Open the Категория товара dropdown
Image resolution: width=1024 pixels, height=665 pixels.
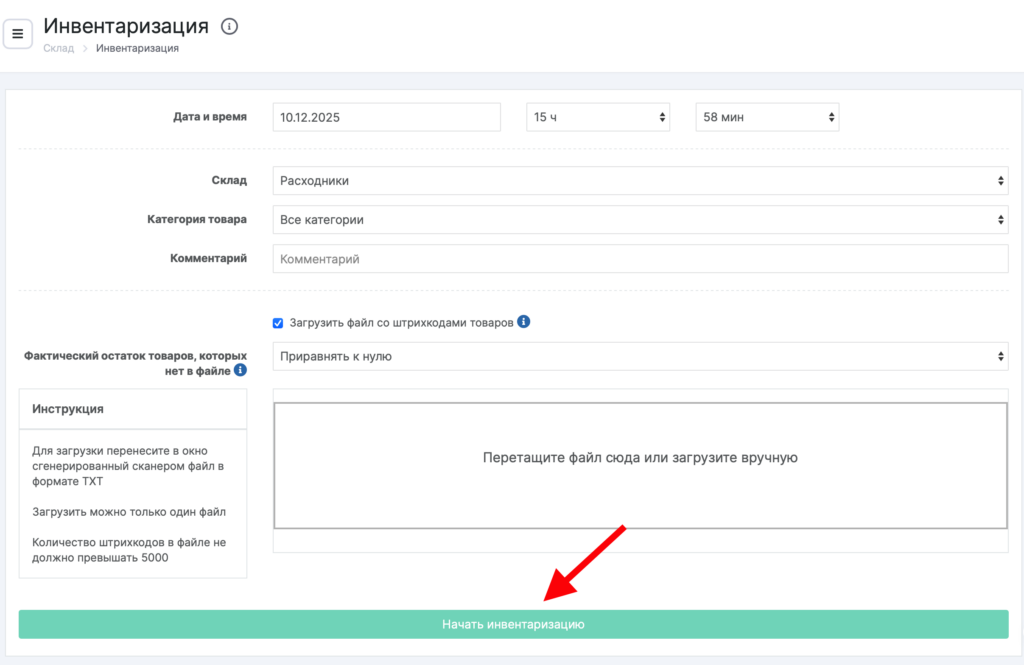640,220
